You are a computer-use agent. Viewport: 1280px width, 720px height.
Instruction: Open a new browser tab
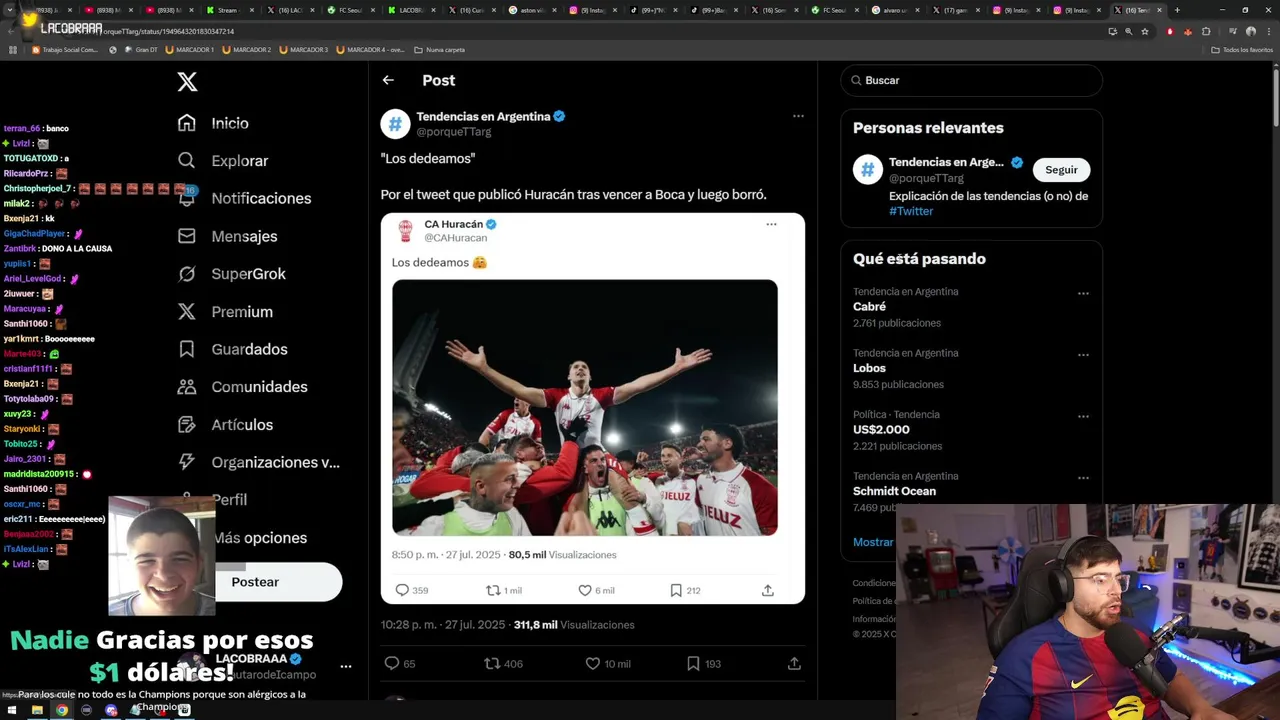[1177, 10]
